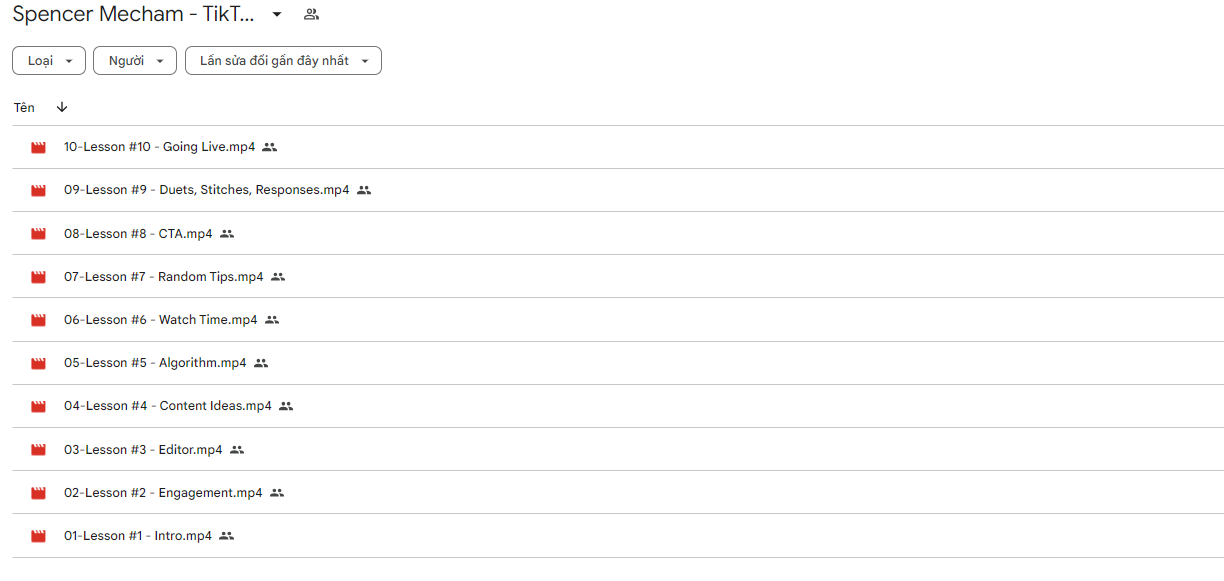Click the video icon for Lesson #10 Going Live
Viewport: 1224px width, 581px height.
point(39,147)
